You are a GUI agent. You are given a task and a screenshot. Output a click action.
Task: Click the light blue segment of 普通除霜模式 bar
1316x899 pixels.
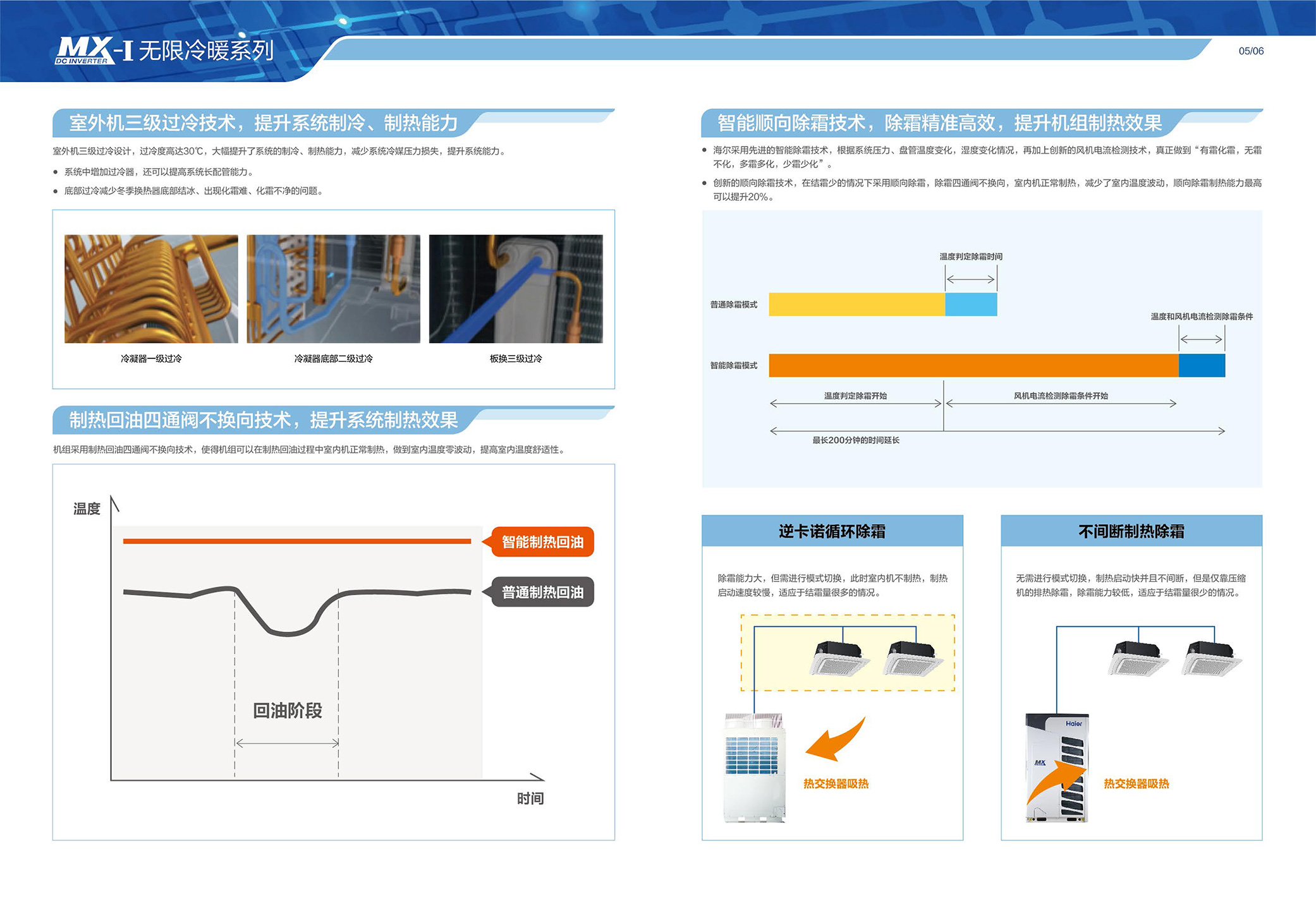click(972, 305)
